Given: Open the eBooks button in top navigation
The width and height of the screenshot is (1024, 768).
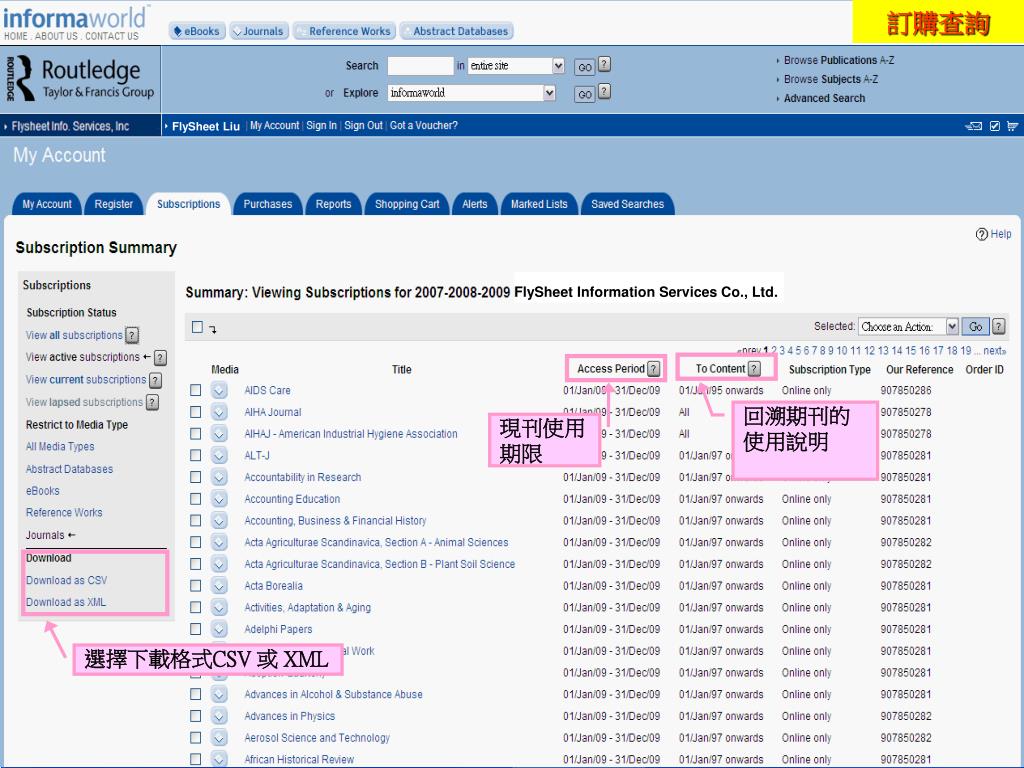Looking at the screenshot, I should [197, 31].
